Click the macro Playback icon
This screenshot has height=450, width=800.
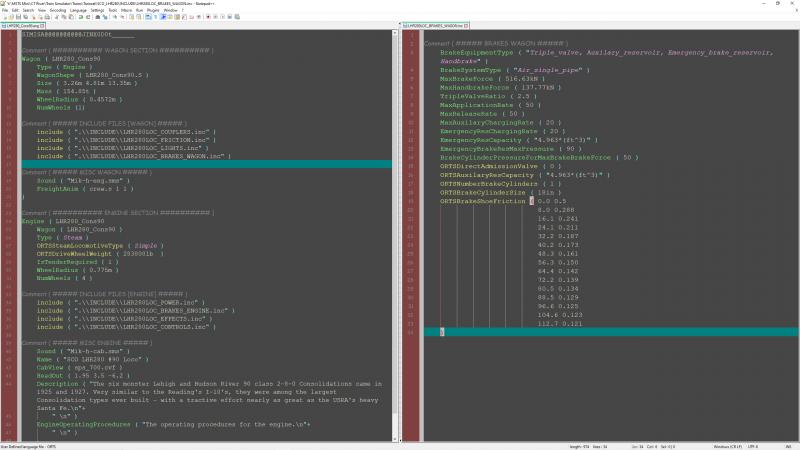222,17
